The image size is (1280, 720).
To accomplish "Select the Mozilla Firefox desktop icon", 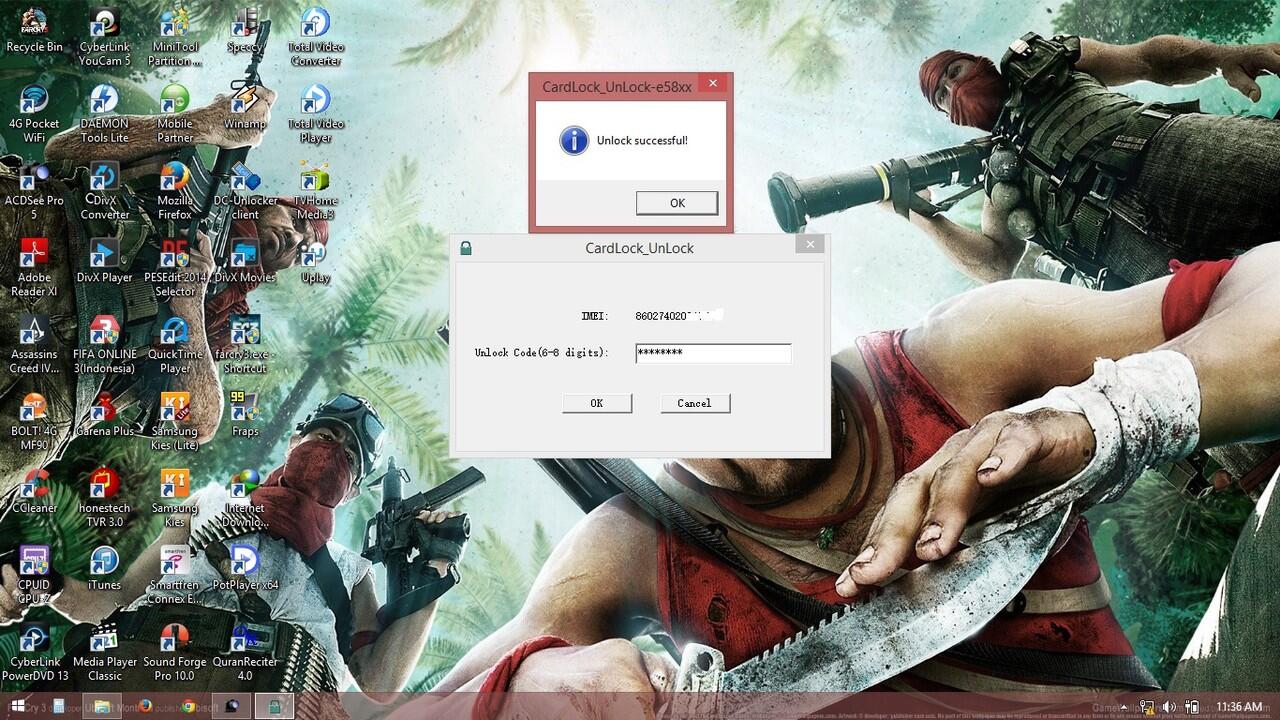I will click(x=175, y=192).
